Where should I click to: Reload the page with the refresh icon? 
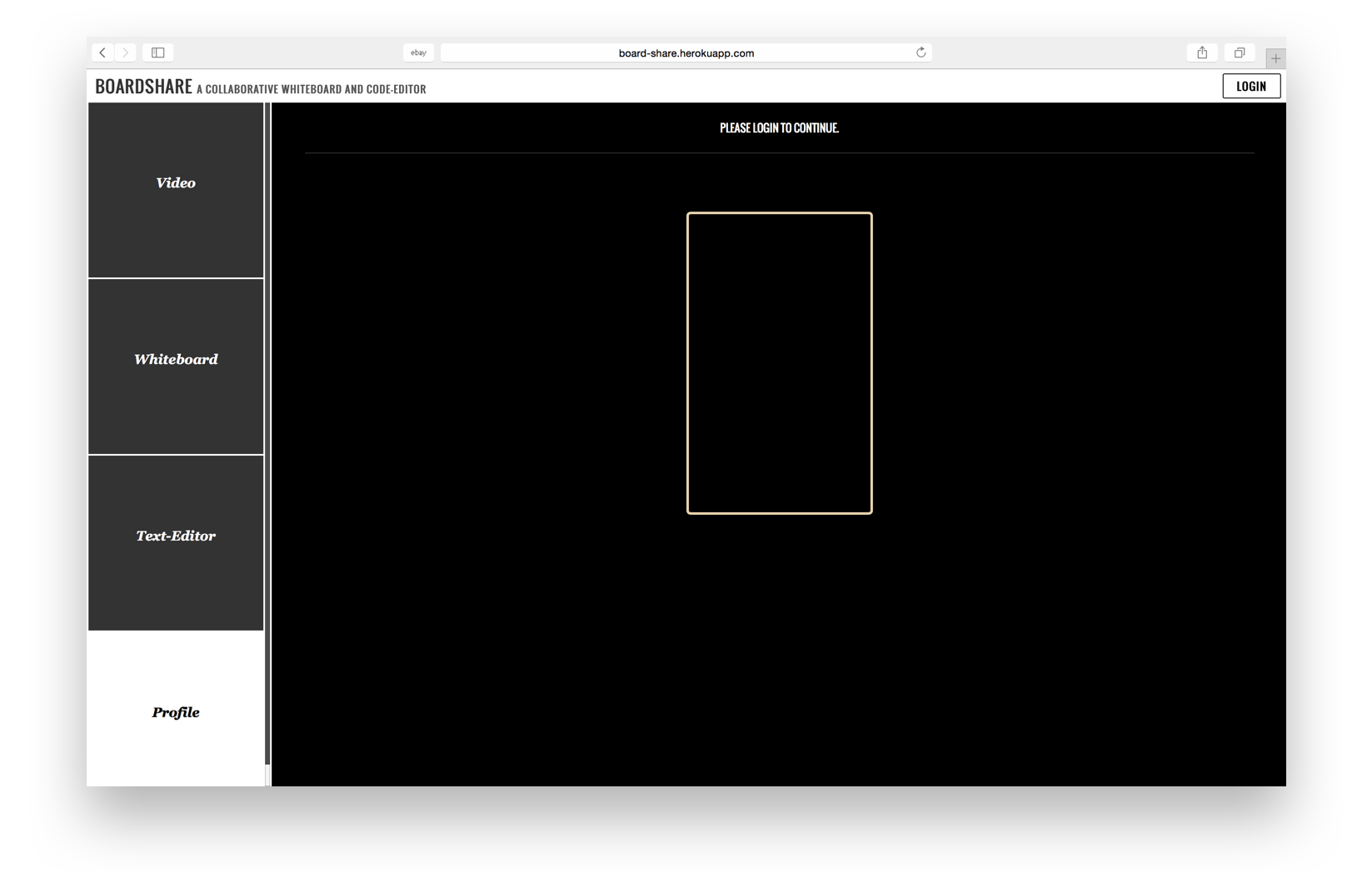click(x=920, y=52)
